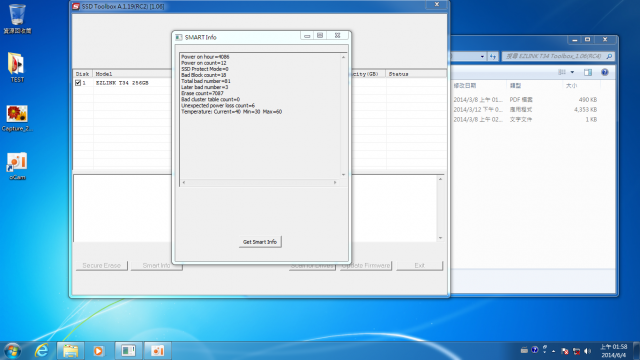The width and height of the screenshot is (640, 360).
Task: Toggle the Disk 1 EZLINK checkbox
Action: click(x=78, y=83)
